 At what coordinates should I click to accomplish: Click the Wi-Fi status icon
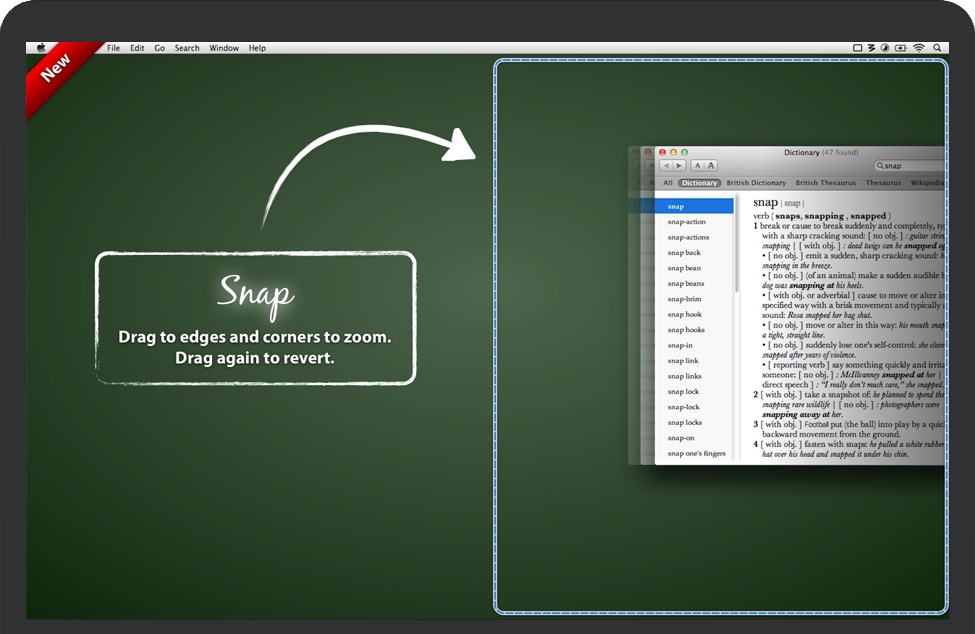point(918,48)
